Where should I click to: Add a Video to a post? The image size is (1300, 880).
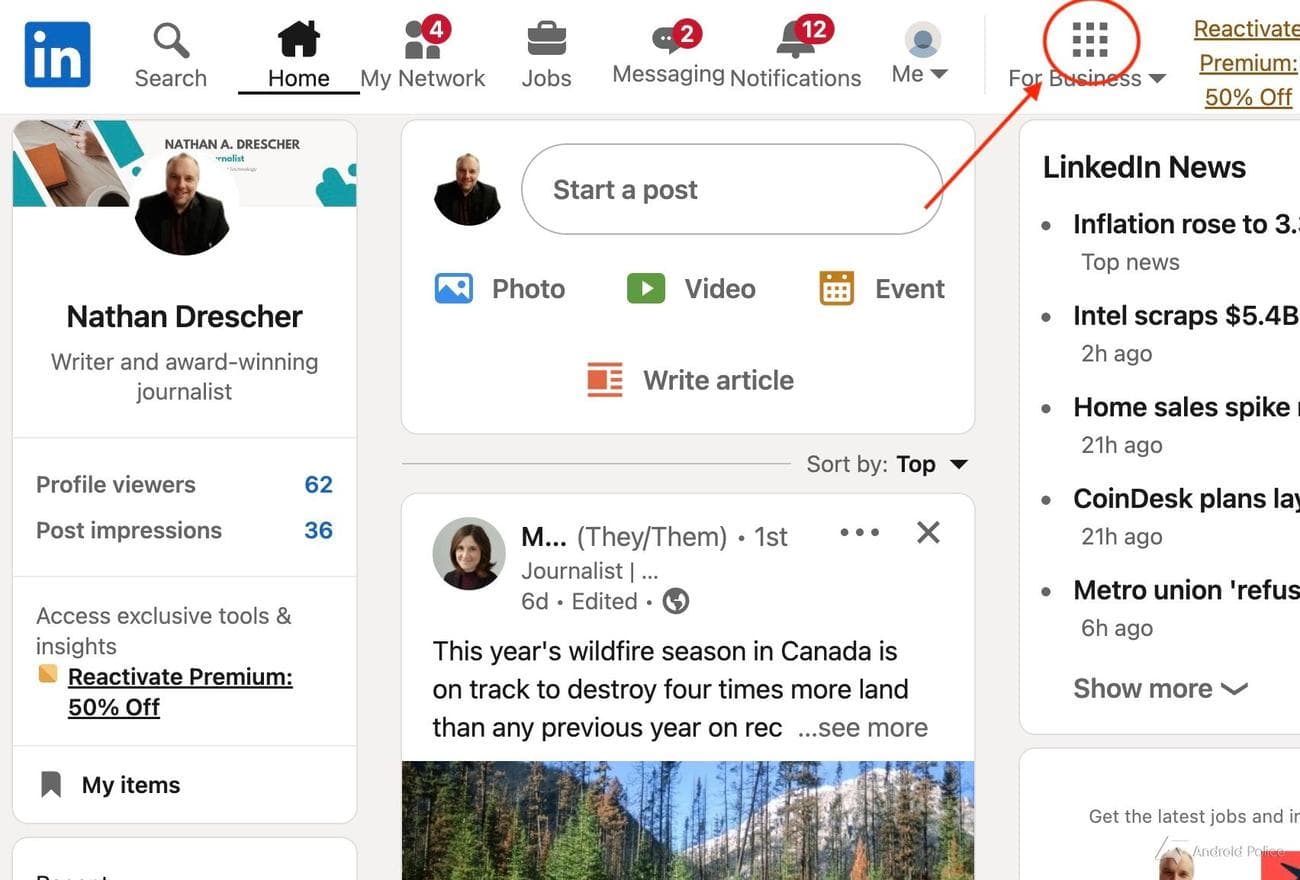(x=691, y=289)
